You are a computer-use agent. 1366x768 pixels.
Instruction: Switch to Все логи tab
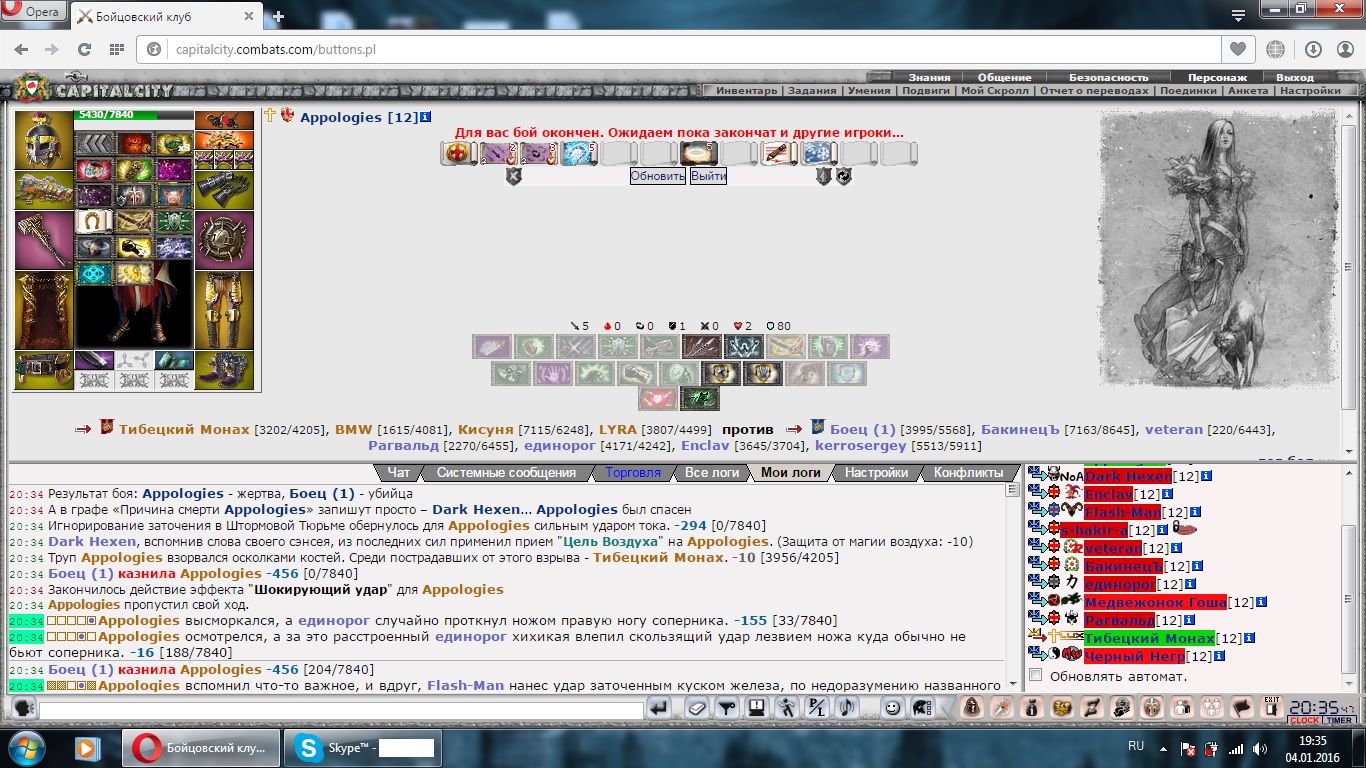pos(711,473)
